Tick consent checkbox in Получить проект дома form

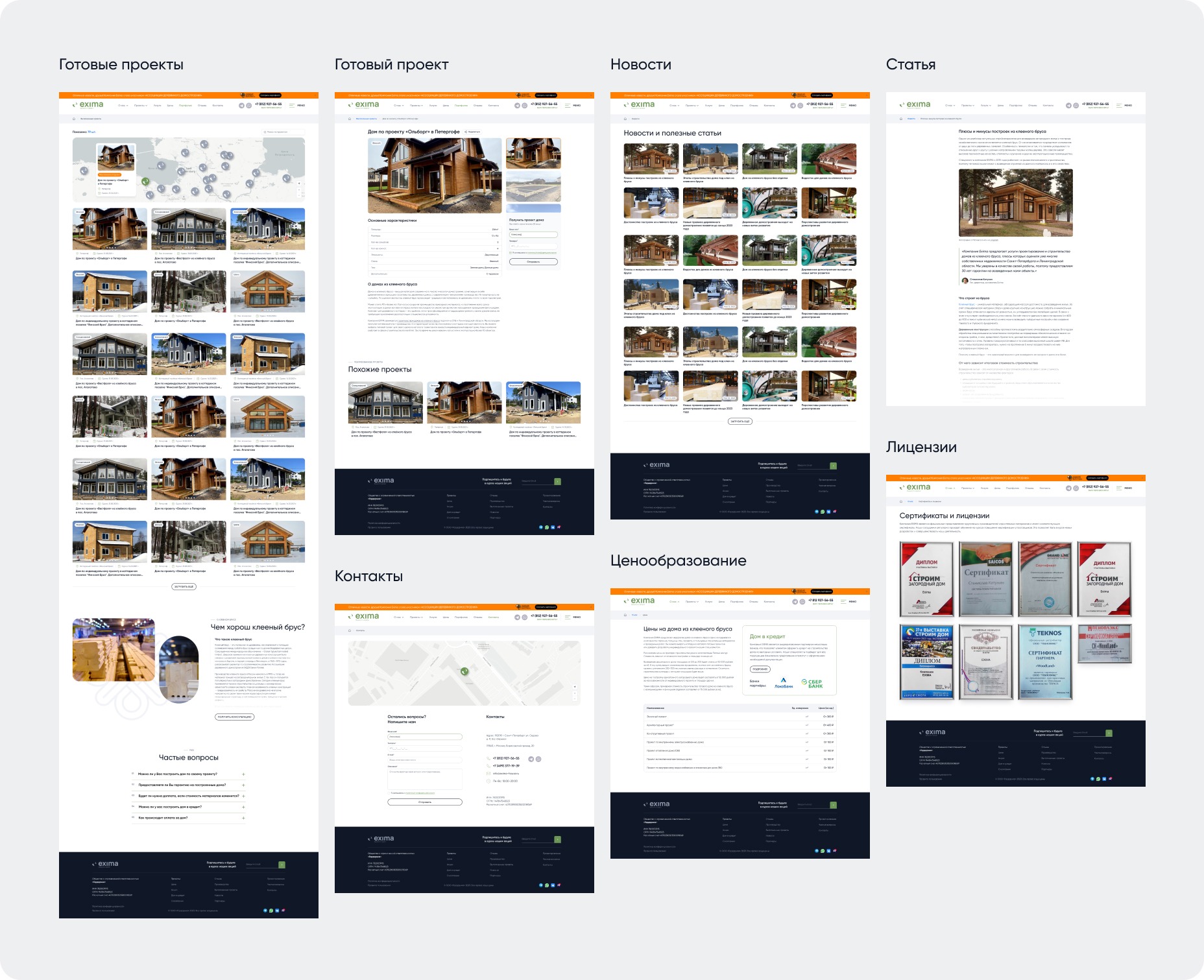[511, 253]
